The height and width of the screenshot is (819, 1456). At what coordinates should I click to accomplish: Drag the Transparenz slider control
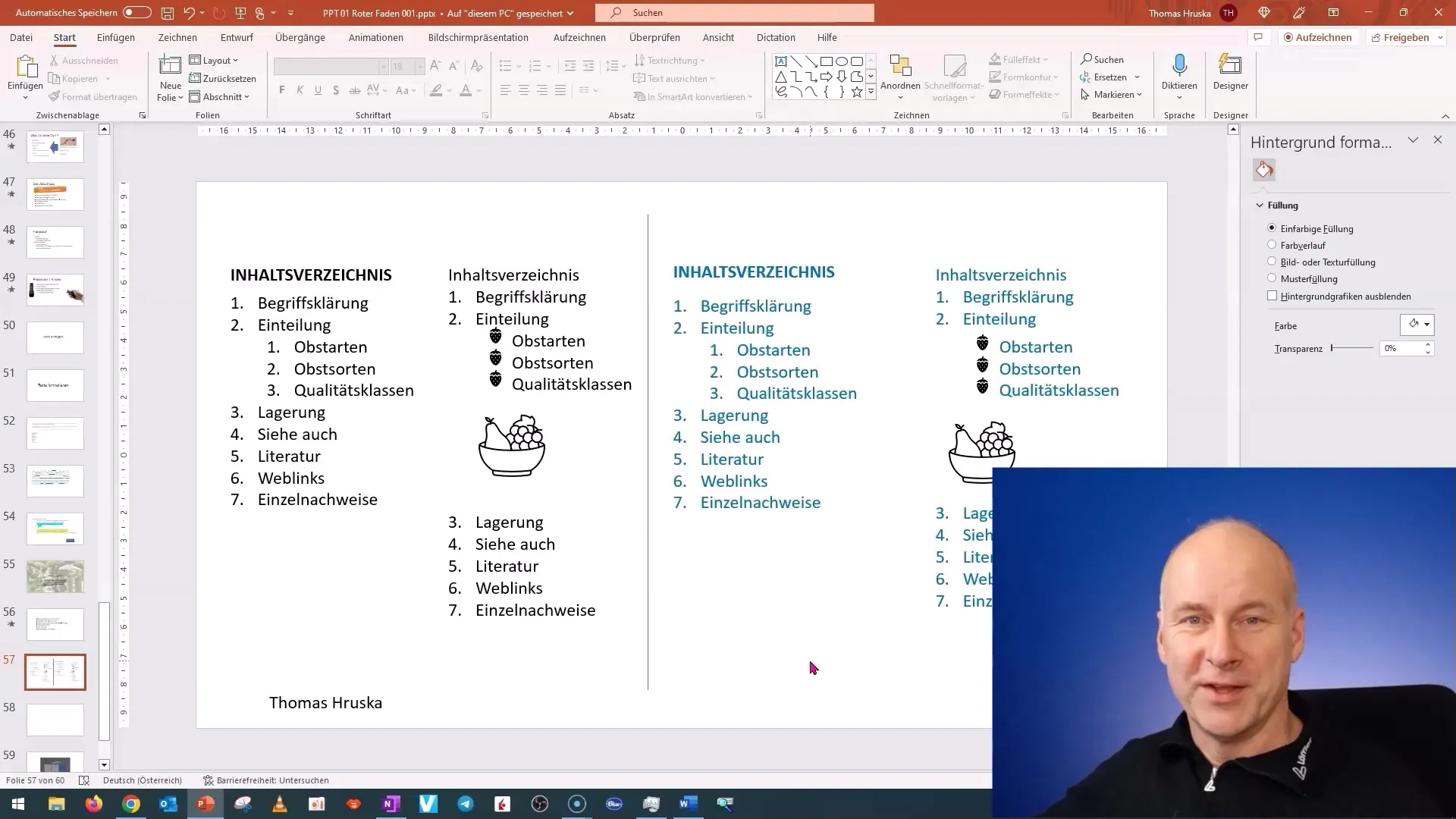pyautogui.click(x=1331, y=348)
